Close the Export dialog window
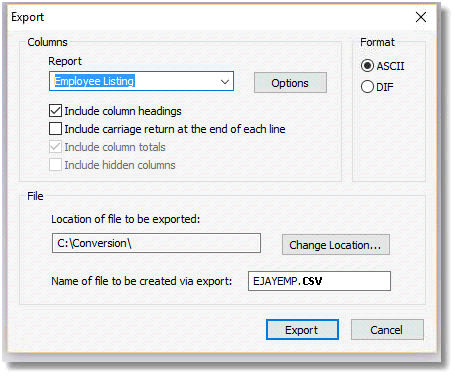The height and width of the screenshot is (376, 455). point(421,17)
